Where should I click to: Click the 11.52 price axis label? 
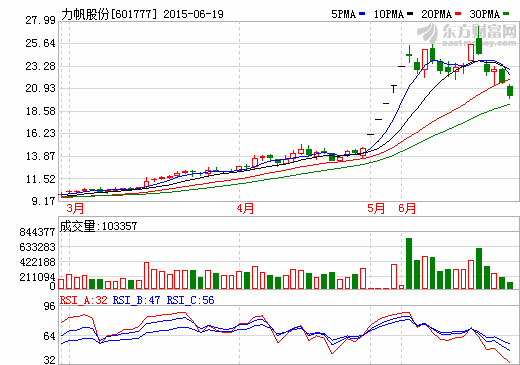click(40, 179)
